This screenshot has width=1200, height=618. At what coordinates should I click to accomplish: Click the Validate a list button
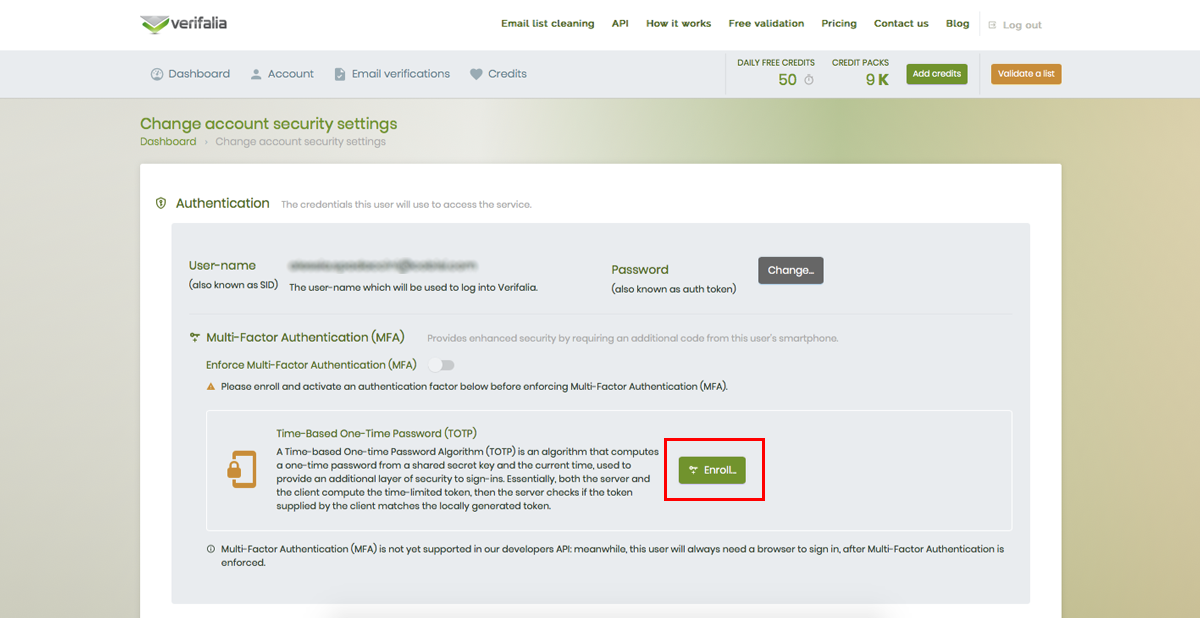pos(1025,74)
